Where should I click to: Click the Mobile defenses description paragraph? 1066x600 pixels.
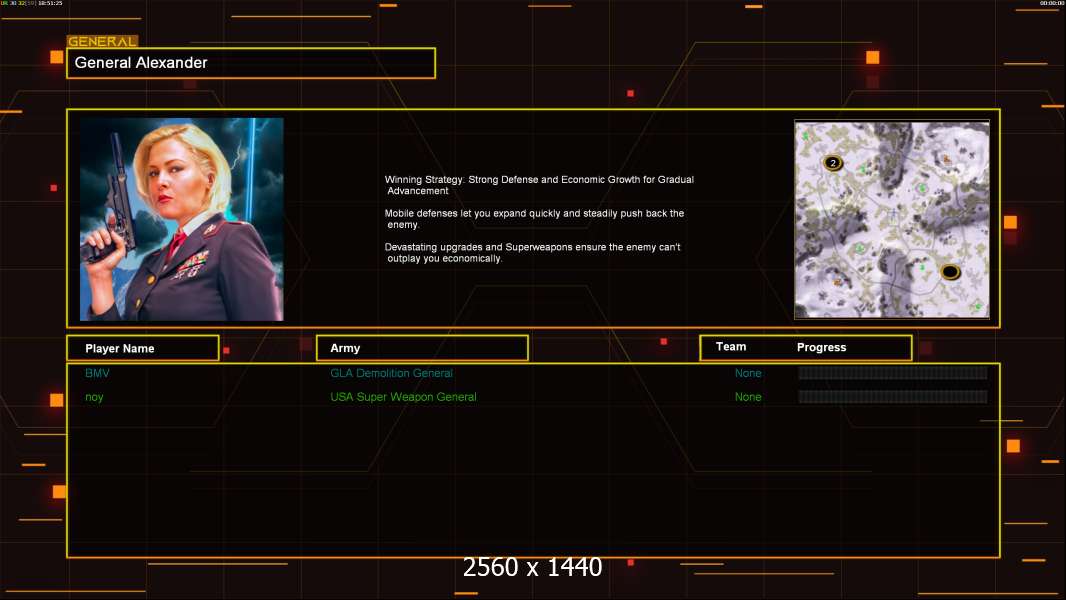tap(534, 219)
